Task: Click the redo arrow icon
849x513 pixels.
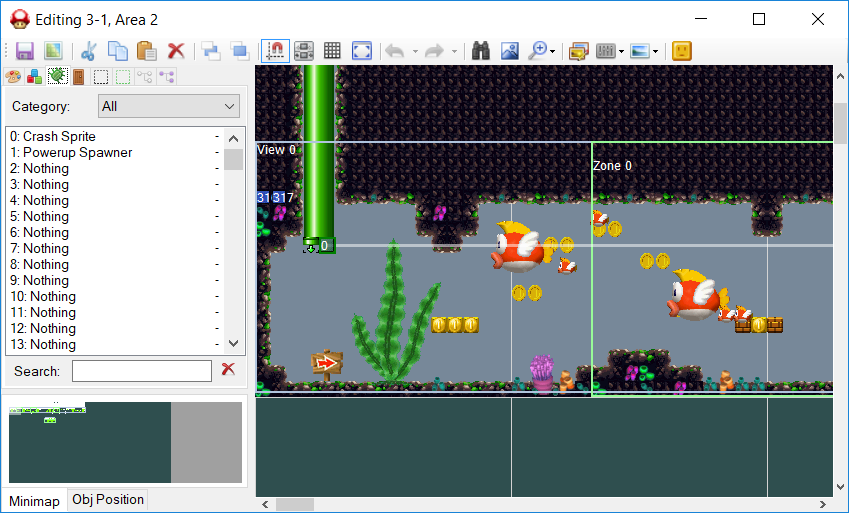Action: tap(434, 51)
